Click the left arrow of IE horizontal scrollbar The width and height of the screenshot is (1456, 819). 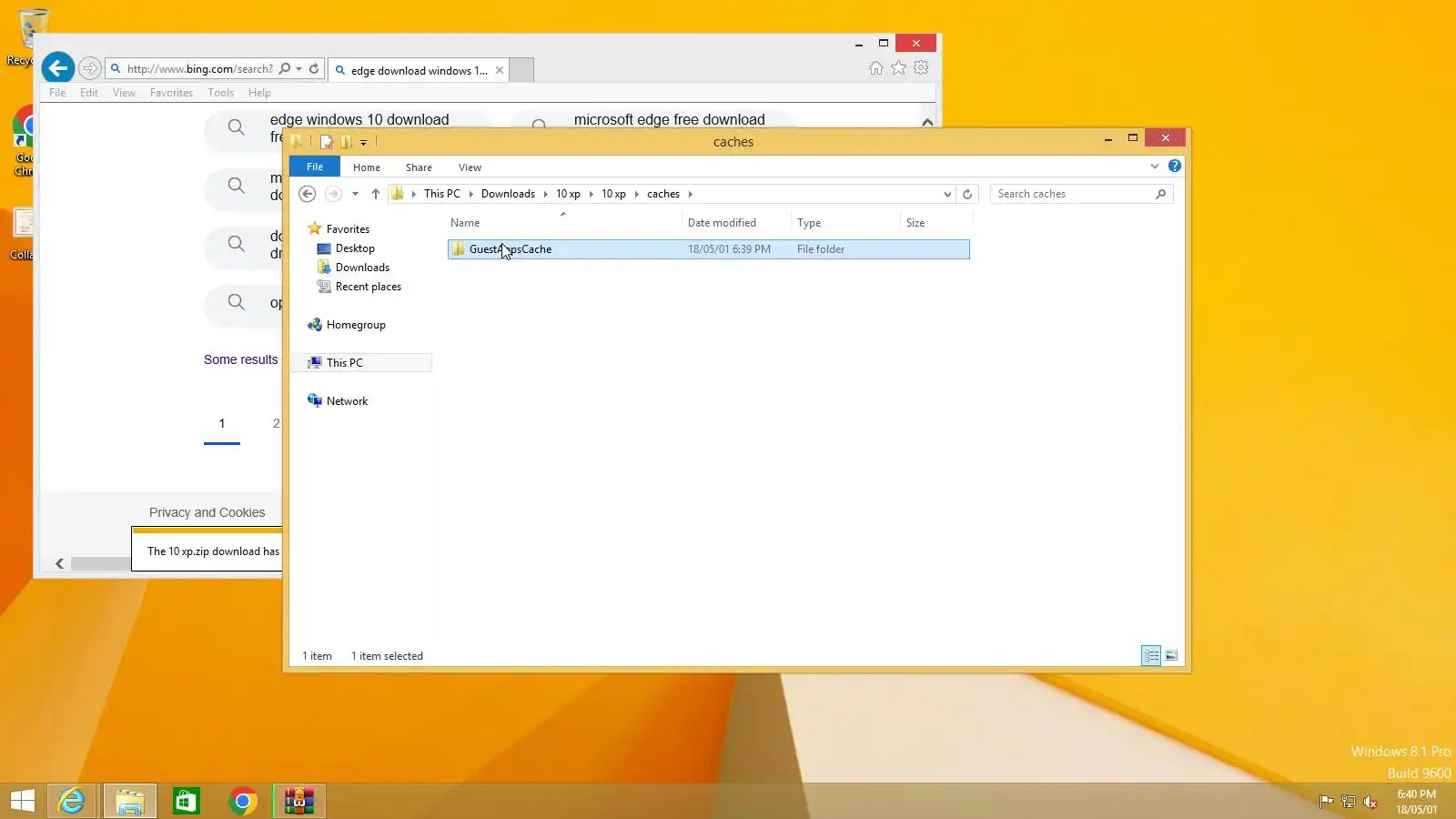[x=60, y=563]
